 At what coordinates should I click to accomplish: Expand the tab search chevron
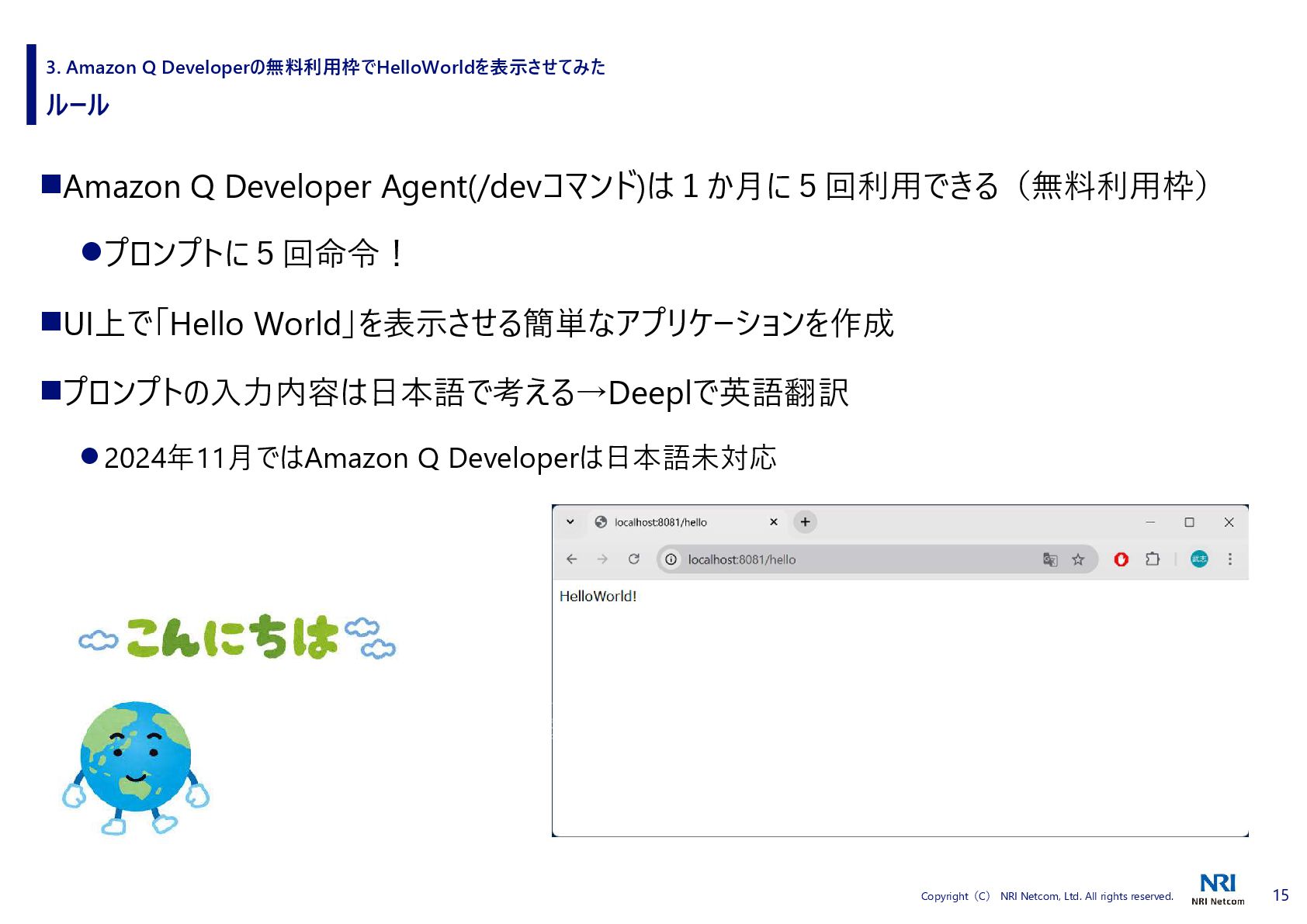tap(570, 522)
